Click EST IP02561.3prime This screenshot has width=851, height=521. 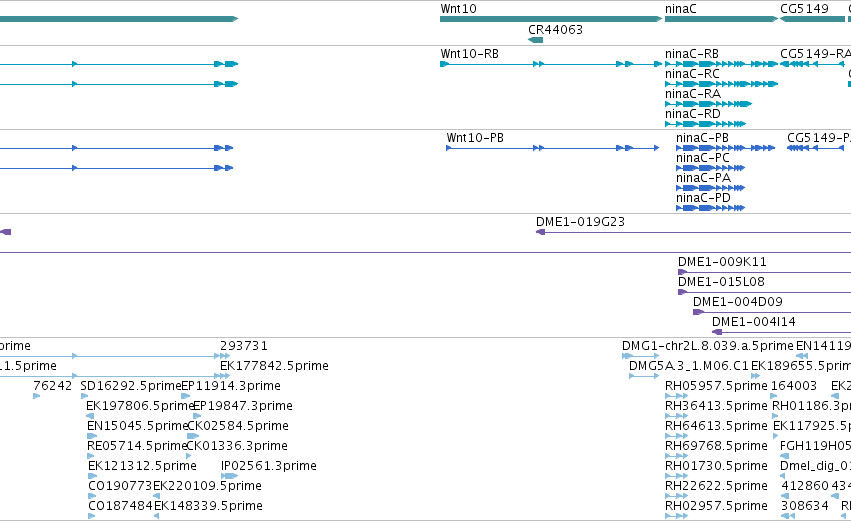coord(269,467)
